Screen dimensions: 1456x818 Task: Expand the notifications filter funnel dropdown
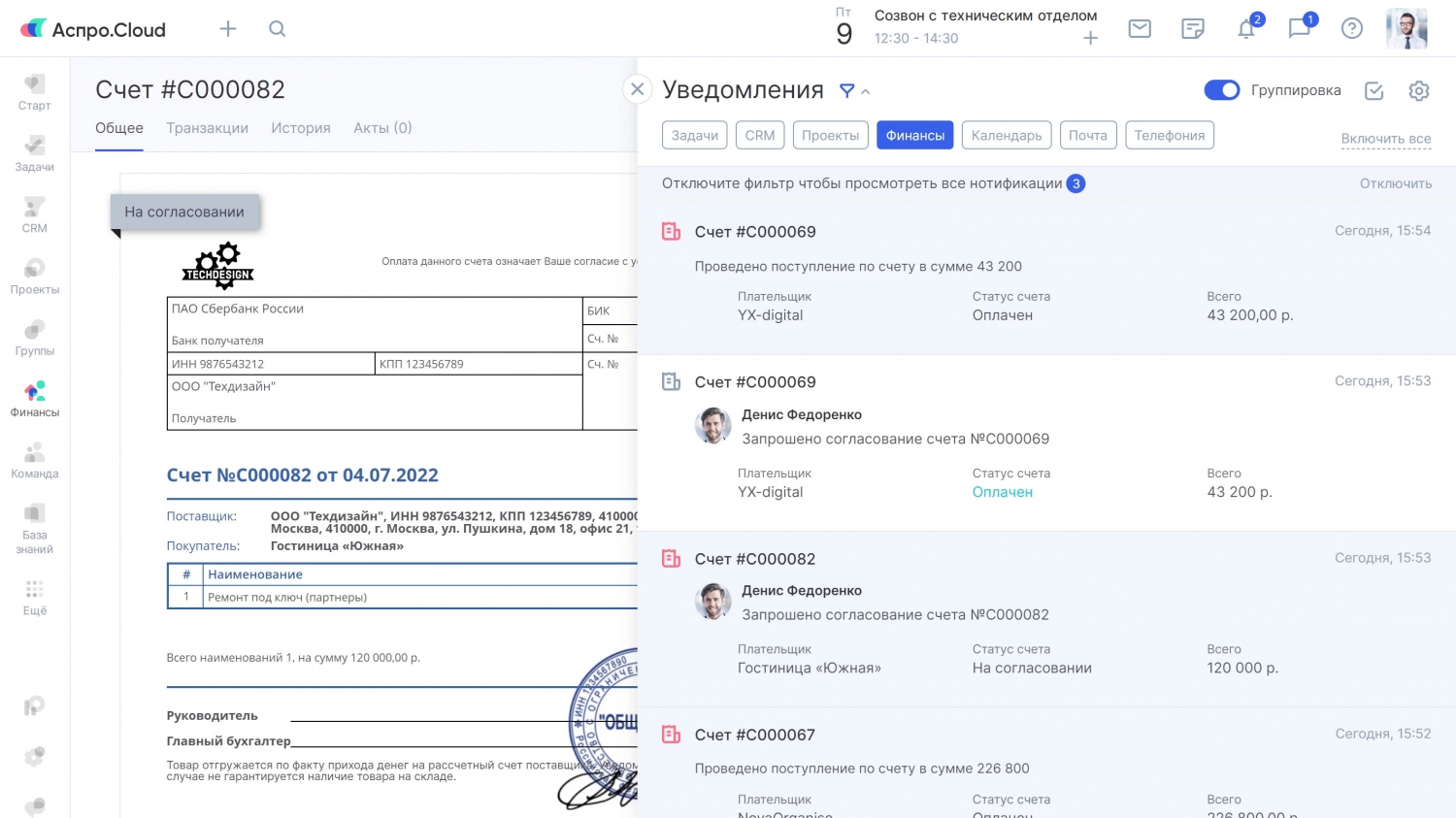click(853, 90)
